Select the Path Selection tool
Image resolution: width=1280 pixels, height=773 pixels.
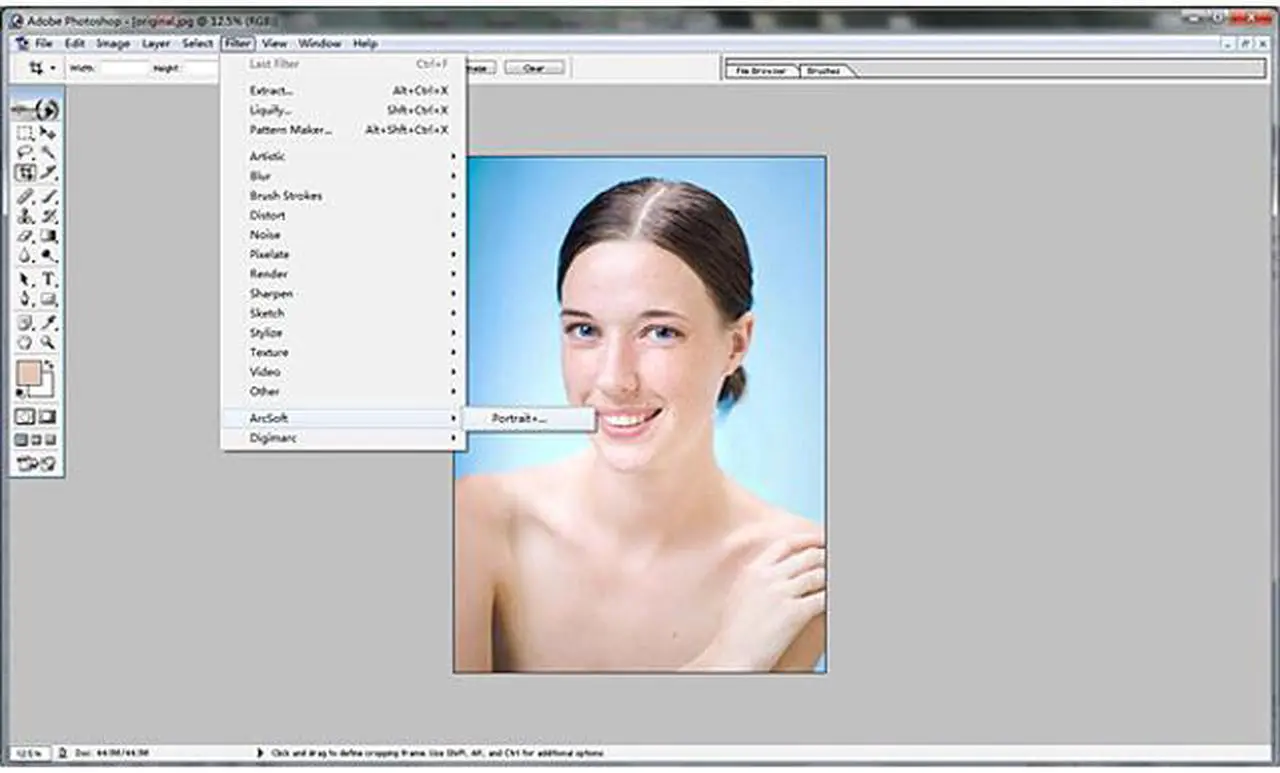26,279
